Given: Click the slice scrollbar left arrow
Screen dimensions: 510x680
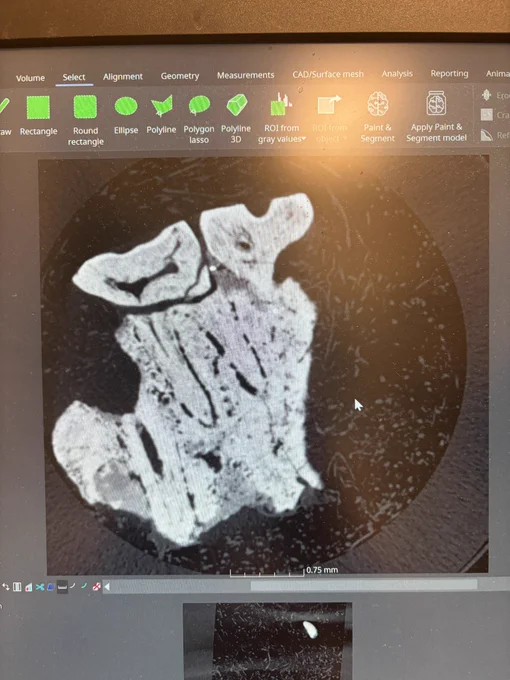Looking at the screenshot, I should (107, 587).
